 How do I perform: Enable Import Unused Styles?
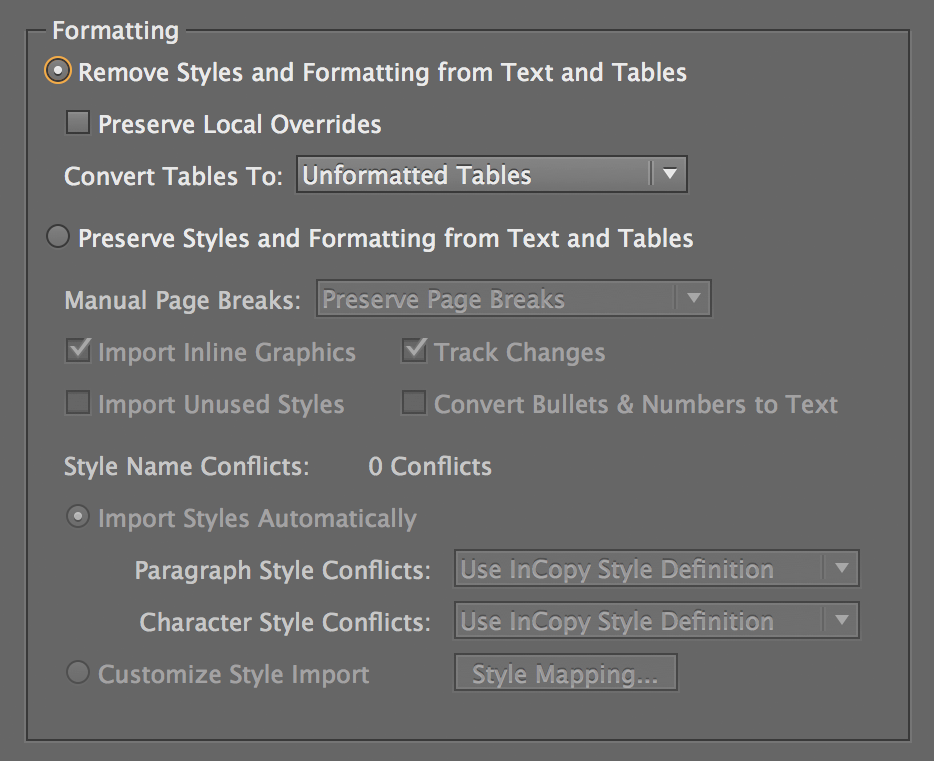coord(76,402)
